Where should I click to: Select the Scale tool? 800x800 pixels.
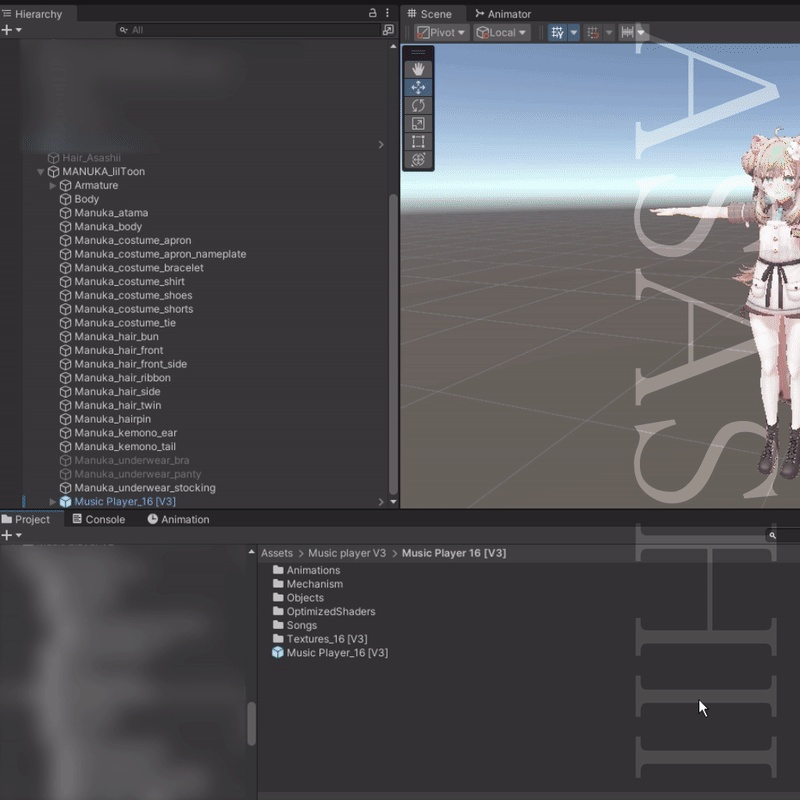(417, 124)
